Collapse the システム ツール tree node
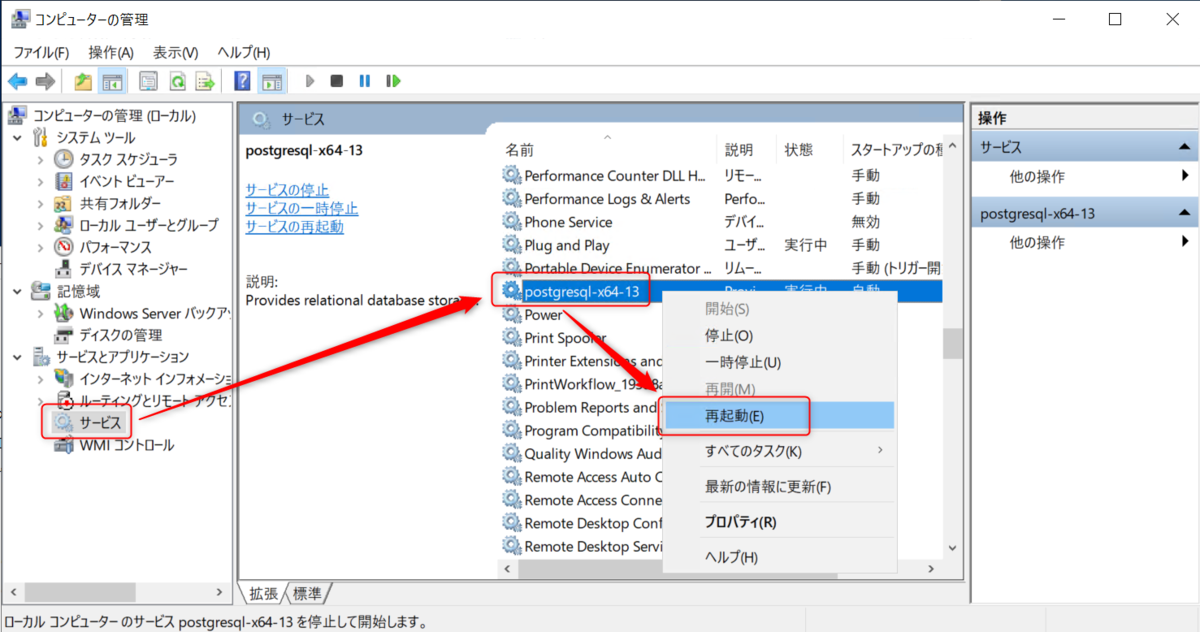This screenshot has height=632, width=1200. (x=15, y=137)
